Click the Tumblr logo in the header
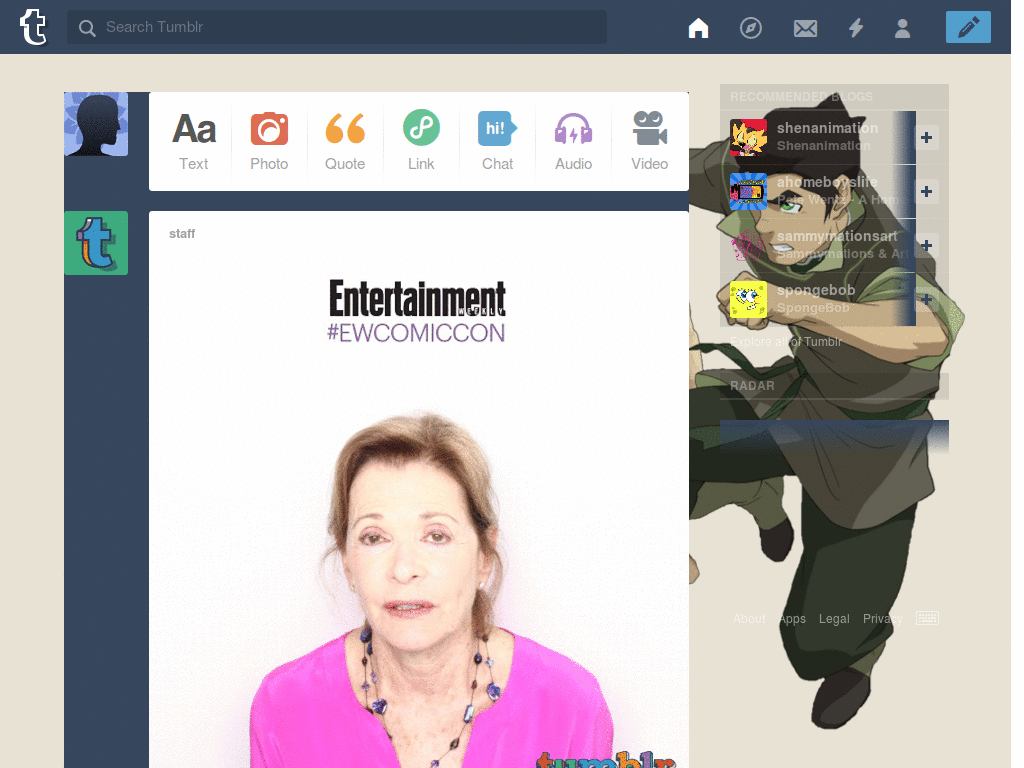Screen dimensions: 1024x768 pos(33,27)
